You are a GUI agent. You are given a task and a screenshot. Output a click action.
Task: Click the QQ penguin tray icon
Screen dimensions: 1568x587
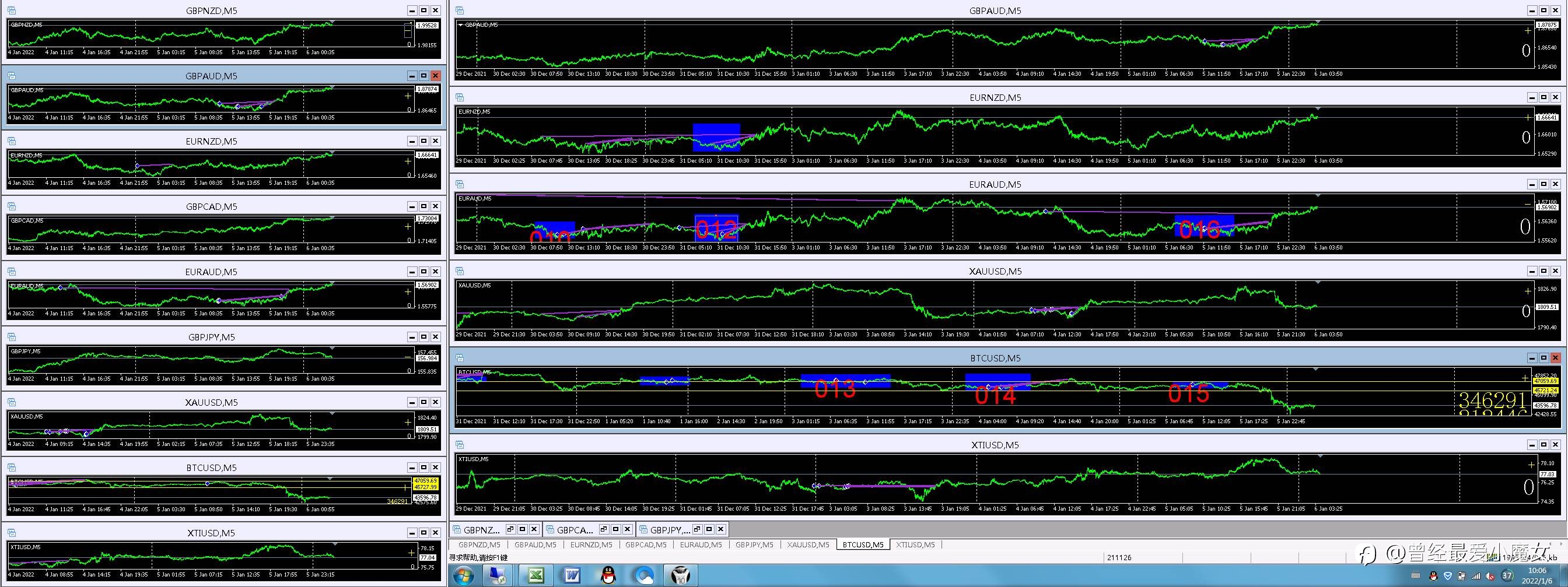point(1433,575)
